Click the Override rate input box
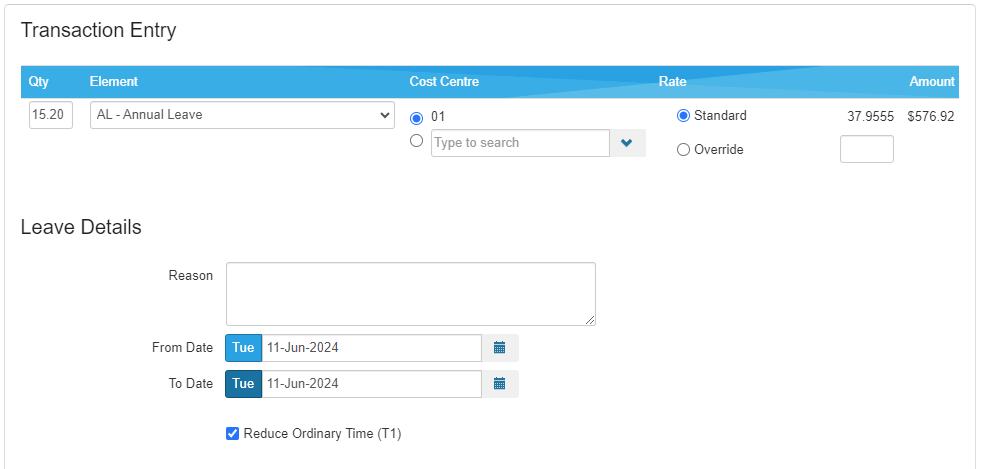Screen dimensions: 982x469 point(866,149)
